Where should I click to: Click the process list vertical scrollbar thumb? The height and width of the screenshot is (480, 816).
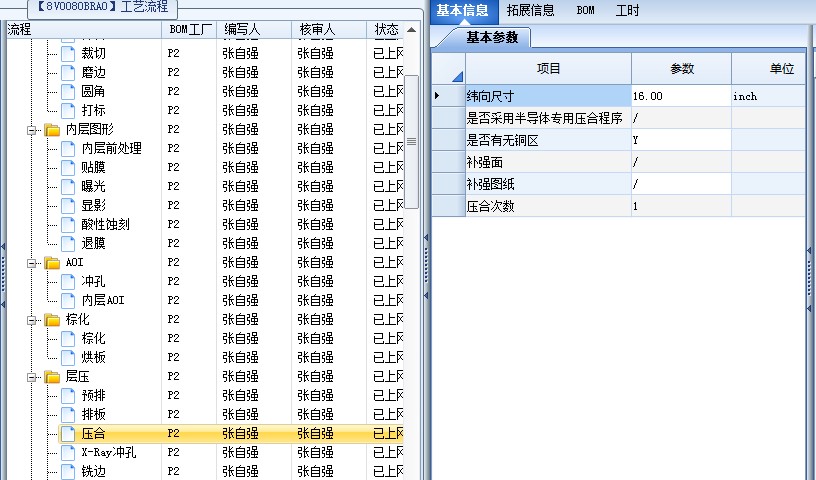point(411,142)
